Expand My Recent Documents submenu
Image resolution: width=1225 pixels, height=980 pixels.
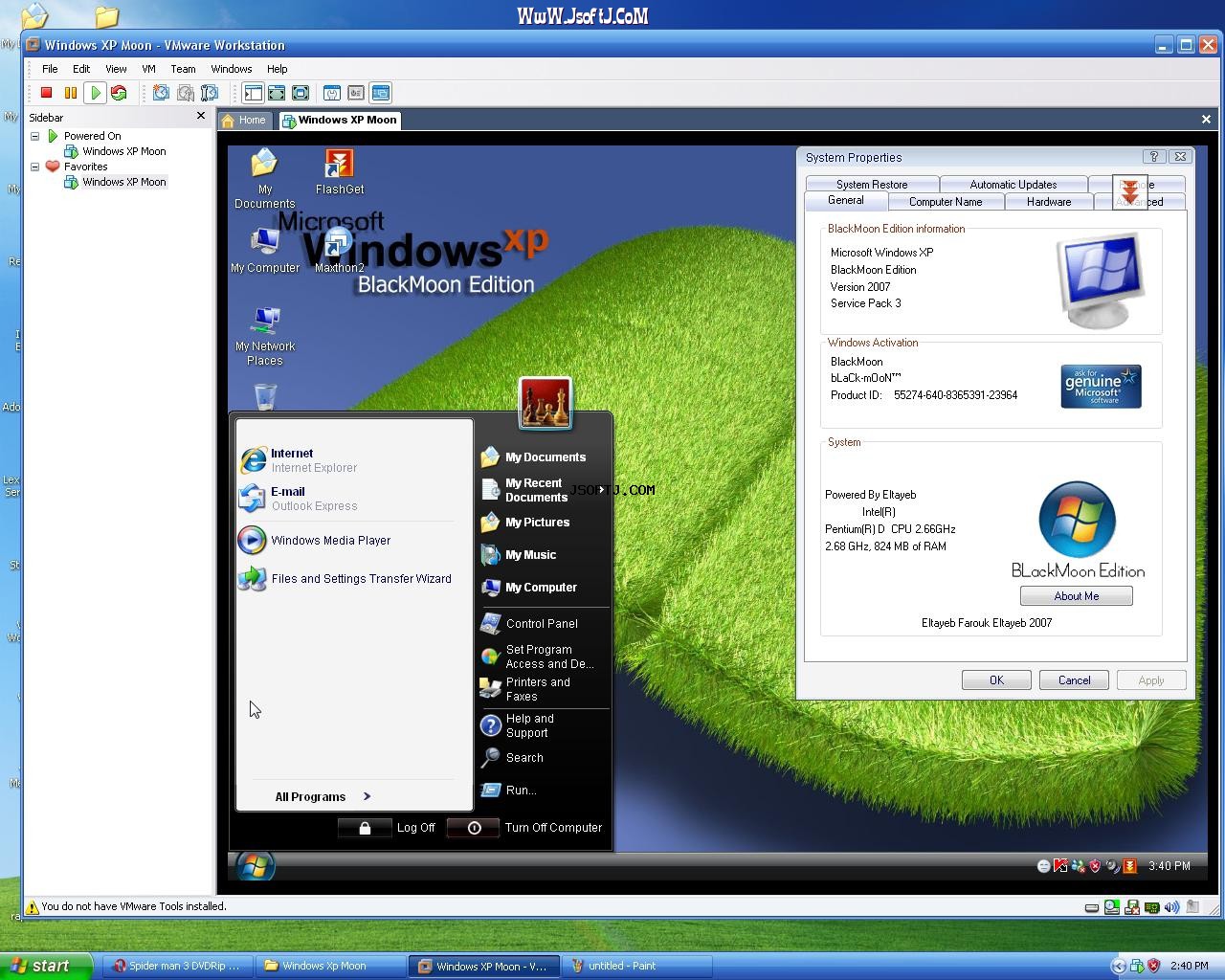(x=543, y=490)
